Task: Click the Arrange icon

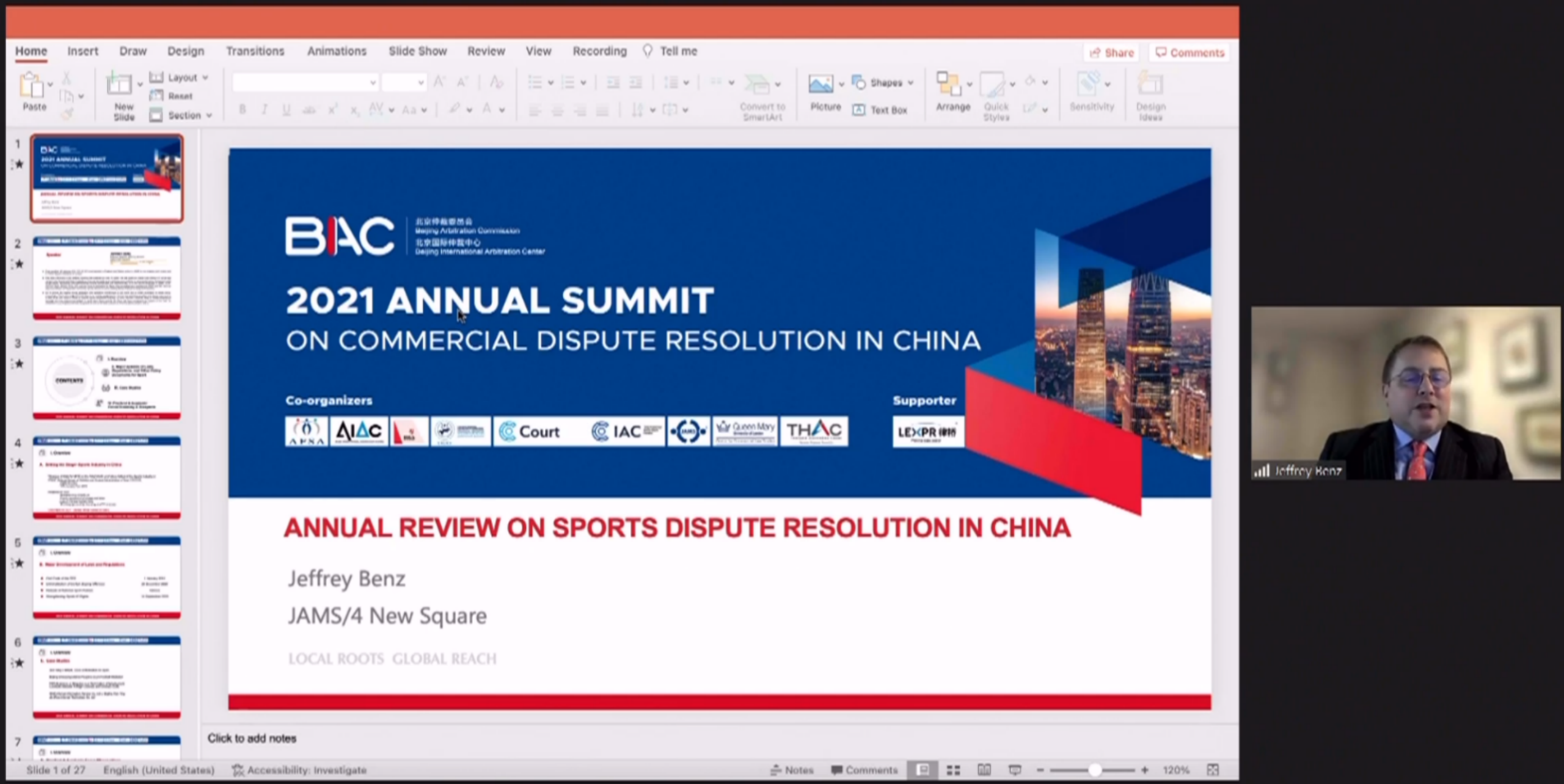Action: pyautogui.click(x=949, y=84)
